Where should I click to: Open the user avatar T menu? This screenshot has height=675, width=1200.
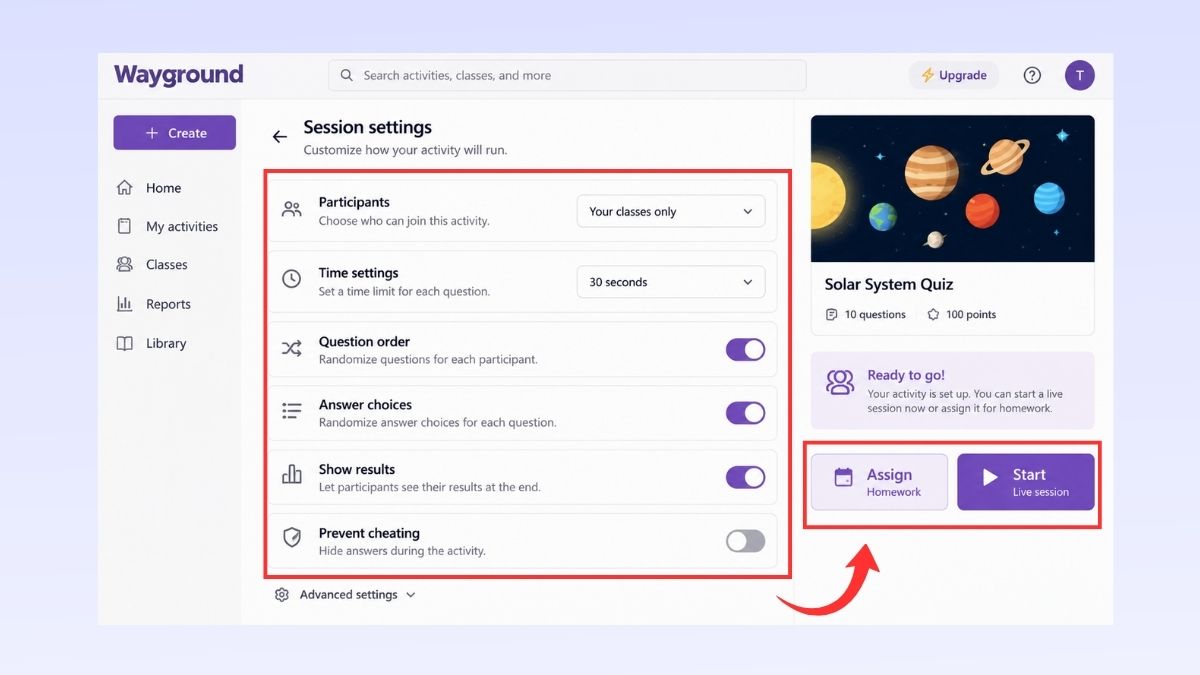(x=1079, y=75)
